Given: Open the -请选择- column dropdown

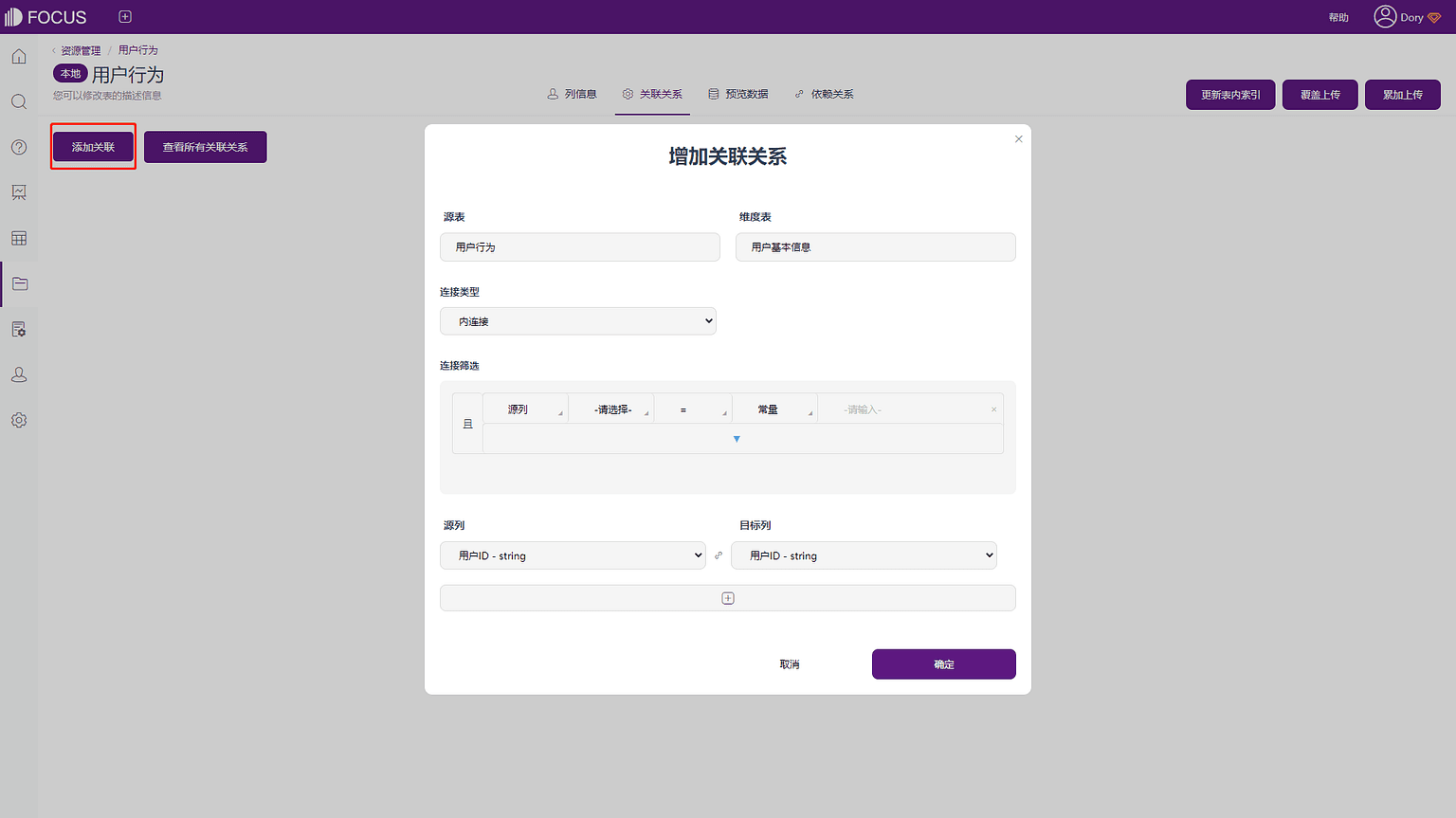Looking at the screenshot, I should pos(611,409).
